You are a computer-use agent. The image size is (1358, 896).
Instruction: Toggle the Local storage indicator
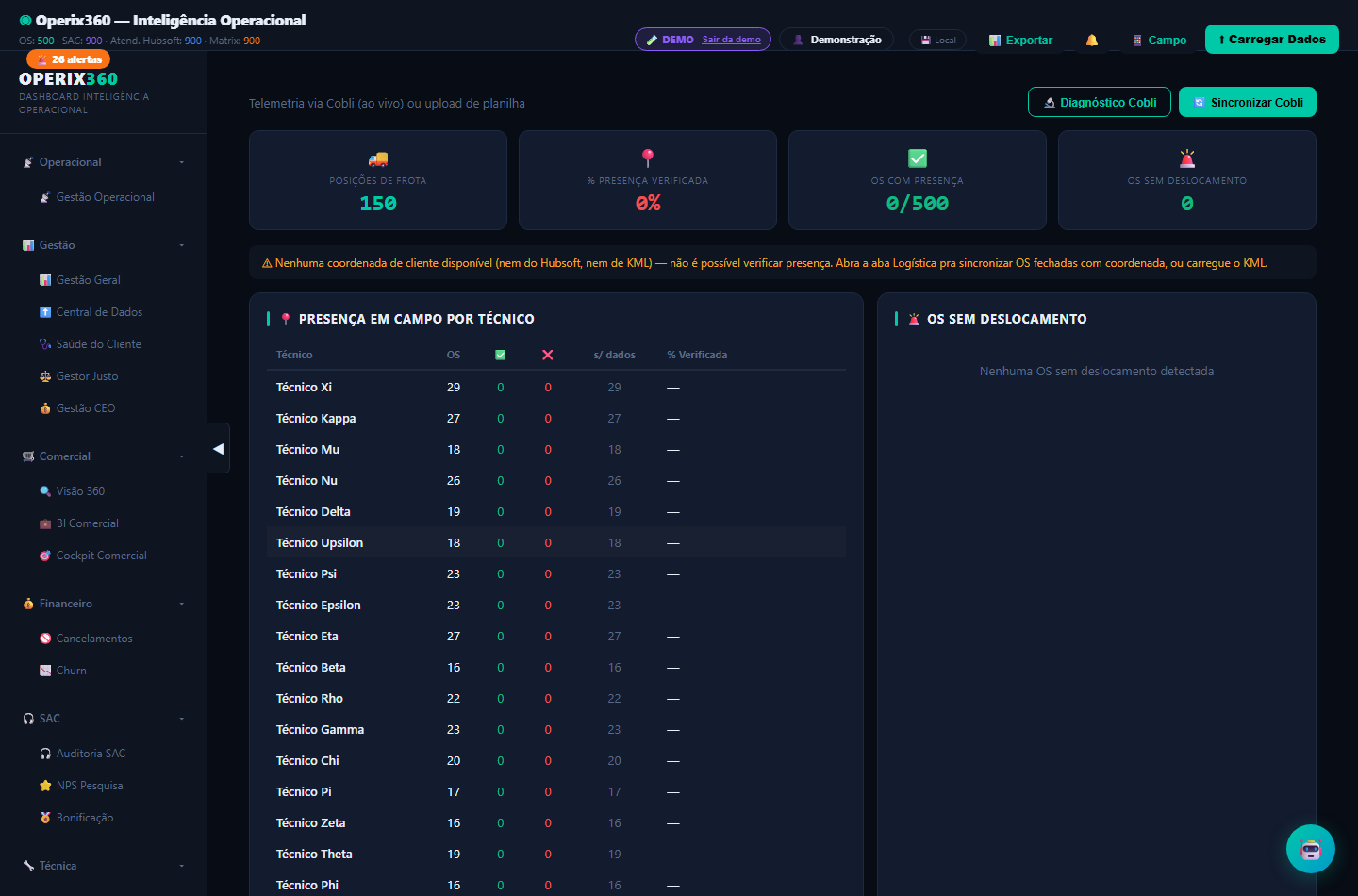coord(937,40)
